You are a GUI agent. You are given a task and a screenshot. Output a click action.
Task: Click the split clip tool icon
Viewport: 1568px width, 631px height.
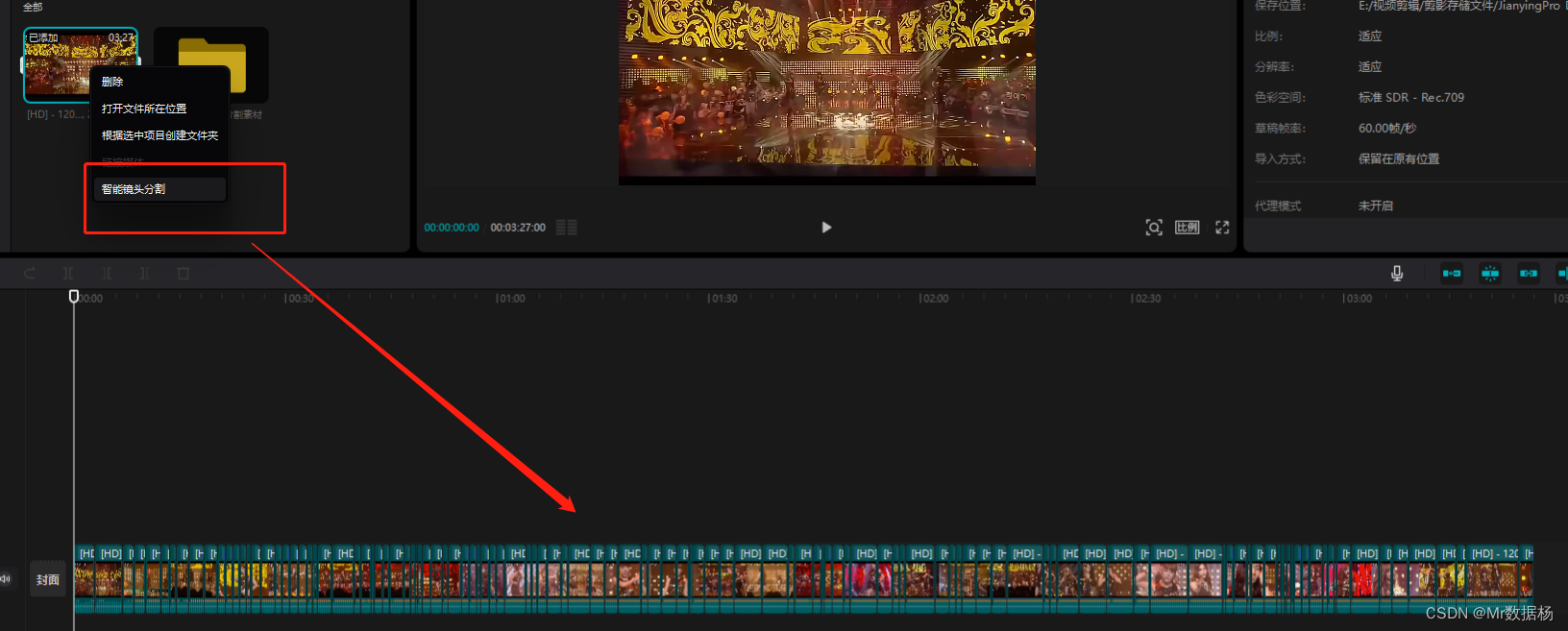(68, 274)
